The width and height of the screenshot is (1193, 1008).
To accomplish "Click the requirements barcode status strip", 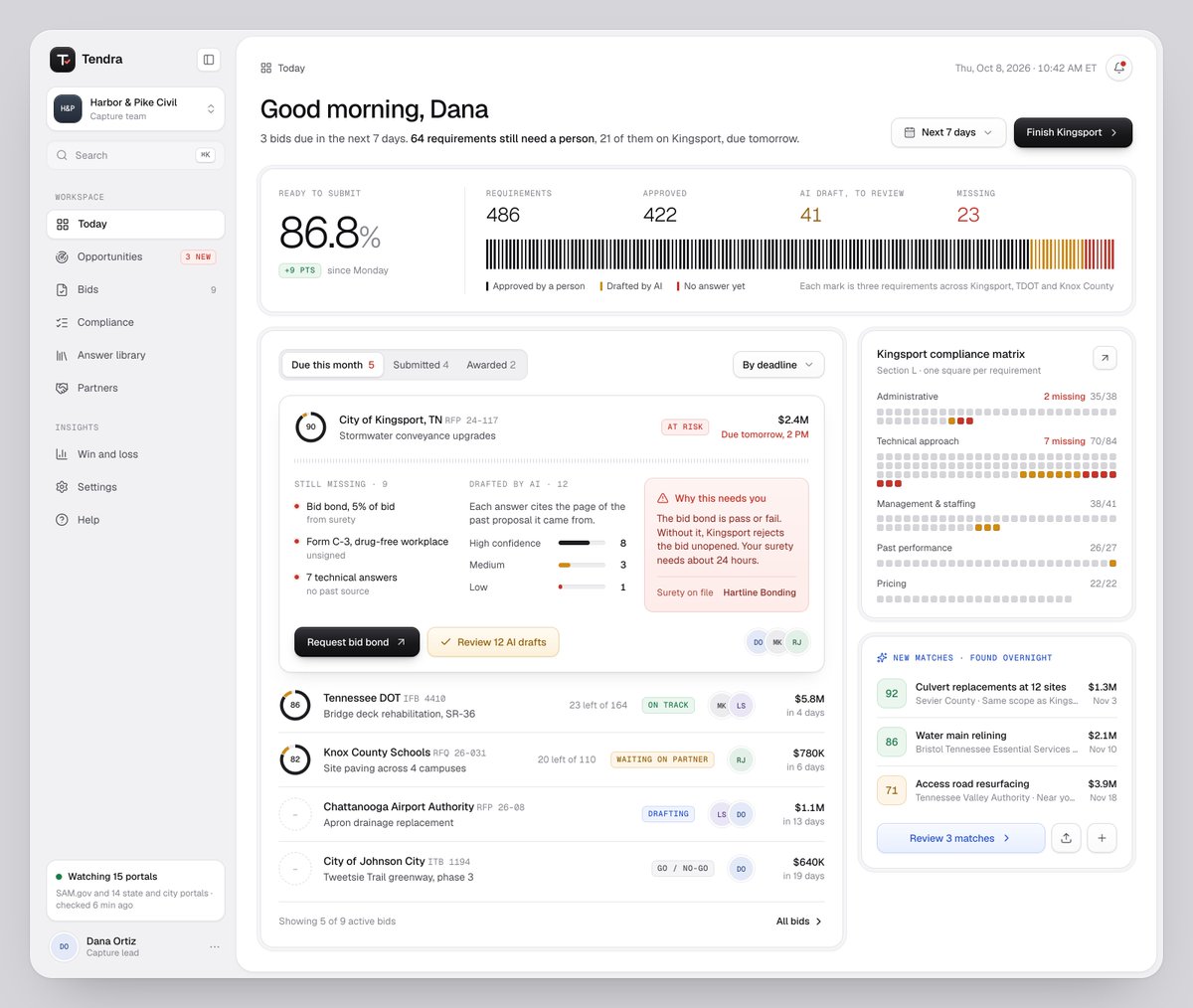I will pyautogui.click(x=800, y=254).
